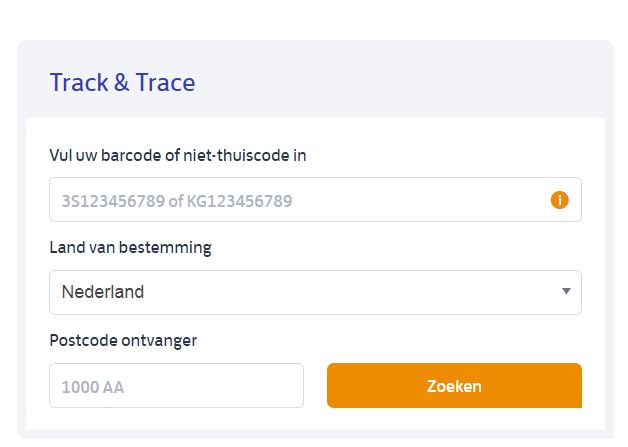Select the Nederland country combo box
Screen dimensions: 628x447
point(315,292)
